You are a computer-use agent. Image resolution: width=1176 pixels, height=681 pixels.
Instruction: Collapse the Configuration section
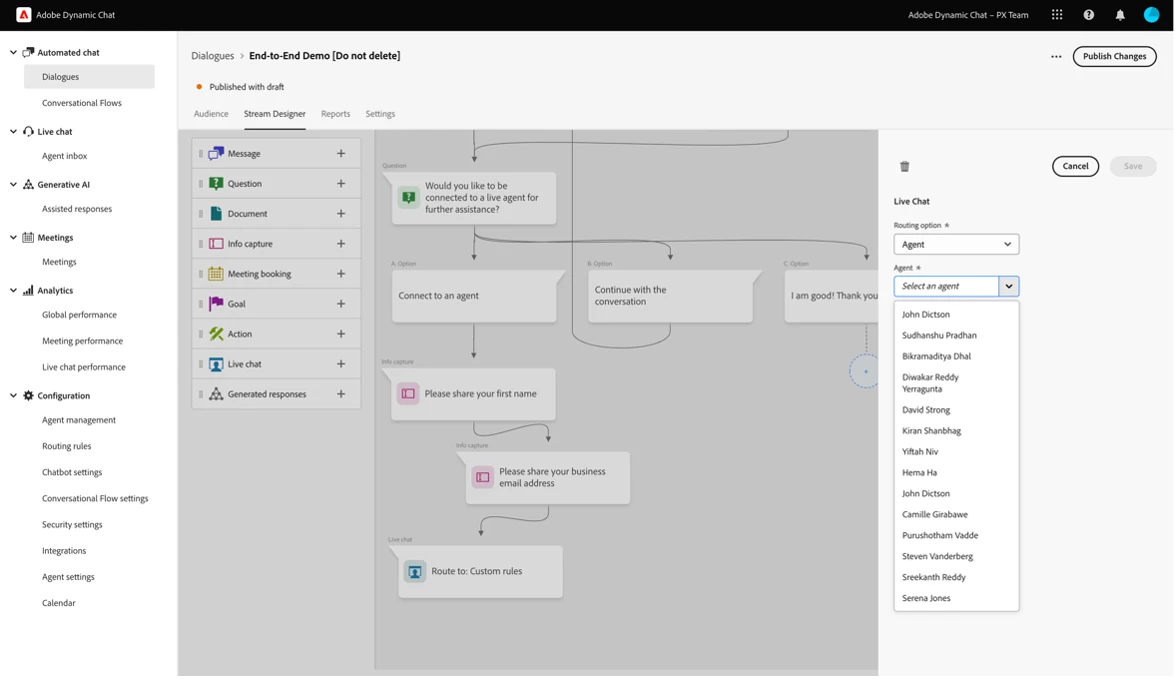tap(14, 395)
